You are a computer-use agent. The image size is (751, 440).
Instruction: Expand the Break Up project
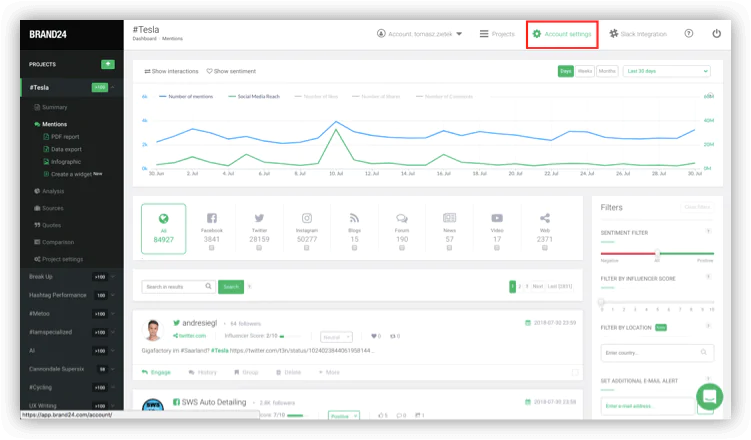click(113, 277)
